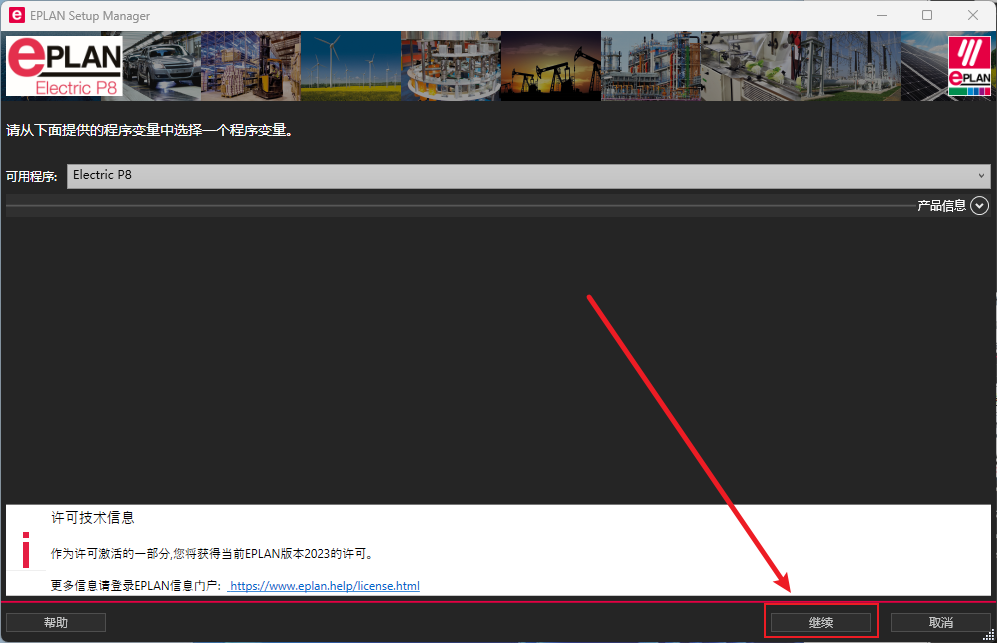Click the instruction text 请从下面提供的程序变量中选择

(149, 130)
